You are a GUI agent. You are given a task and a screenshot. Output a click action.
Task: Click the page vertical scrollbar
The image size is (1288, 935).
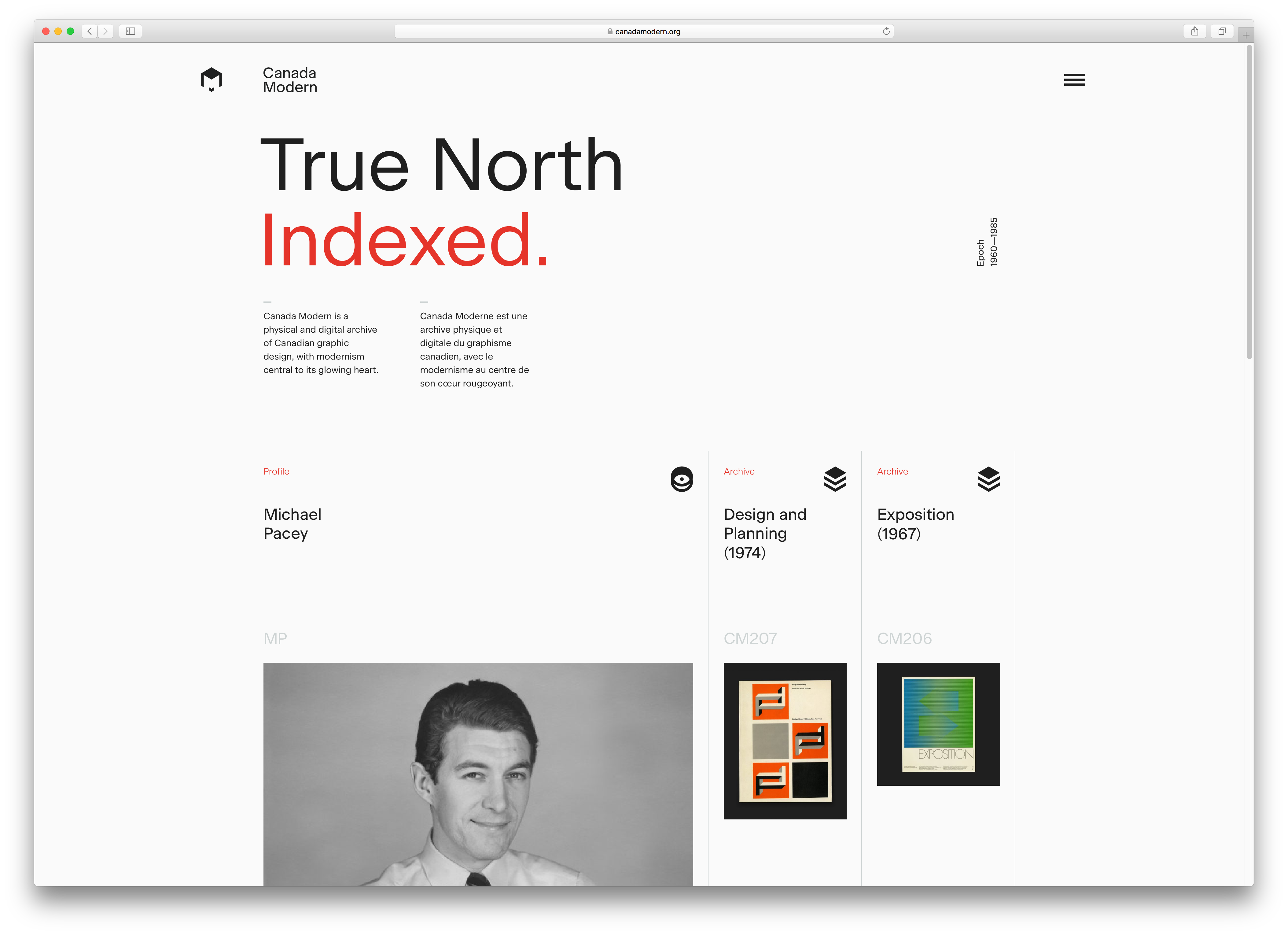pyautogui.click(x=1249, y=202)
